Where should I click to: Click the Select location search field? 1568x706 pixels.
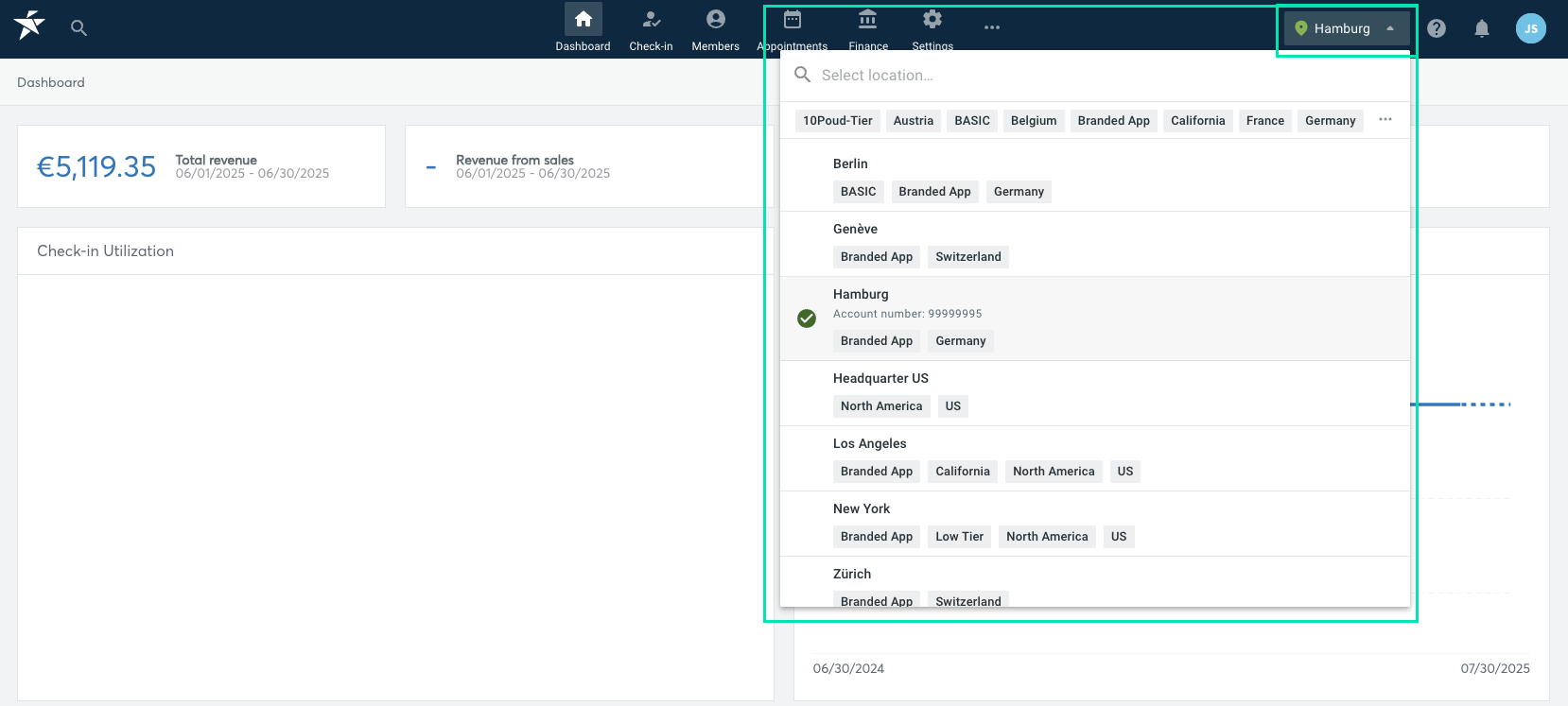coord(1095,76)
